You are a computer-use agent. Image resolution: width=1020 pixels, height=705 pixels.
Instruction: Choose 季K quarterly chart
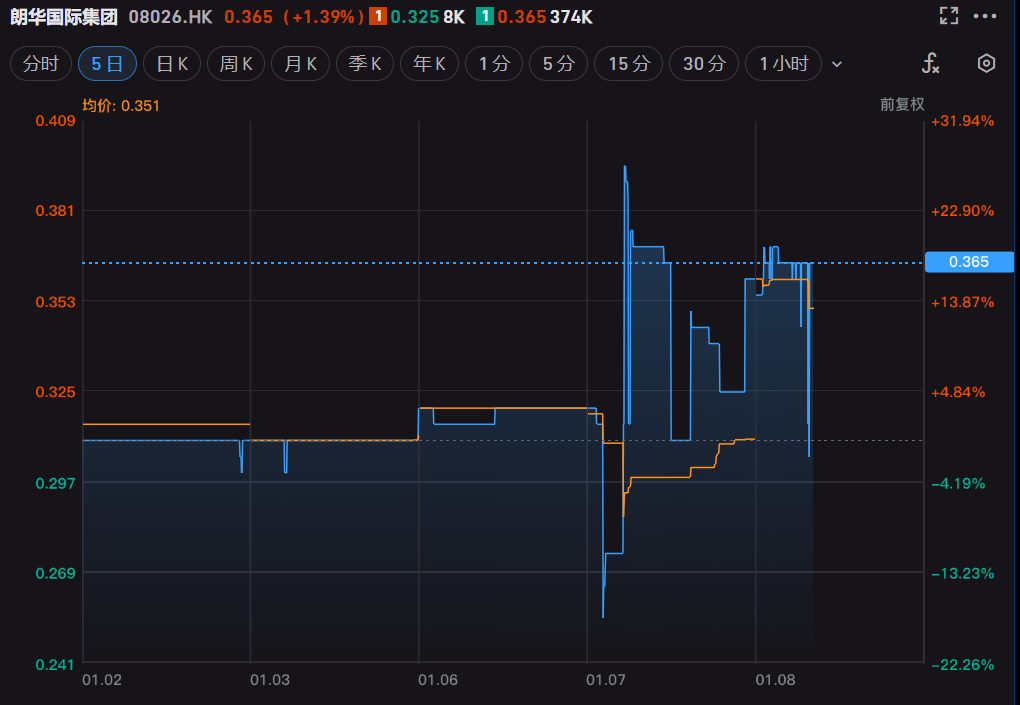click(x=364, y=64)
